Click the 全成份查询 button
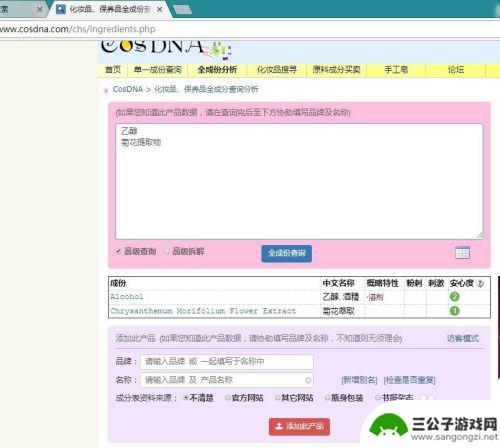The image size is (500, 448). point(287,253)
